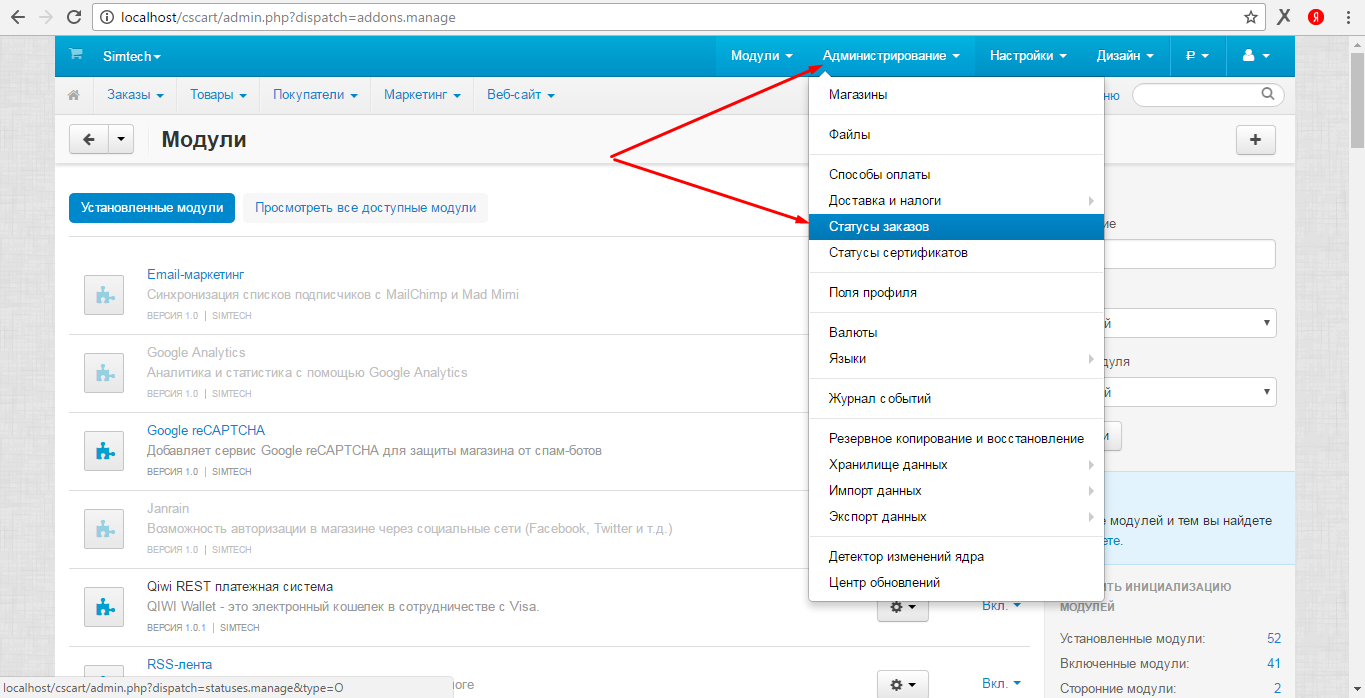
Task: Toggle Вкл. status for Qiwi REST module
Action: click(x=1001, y=605)
